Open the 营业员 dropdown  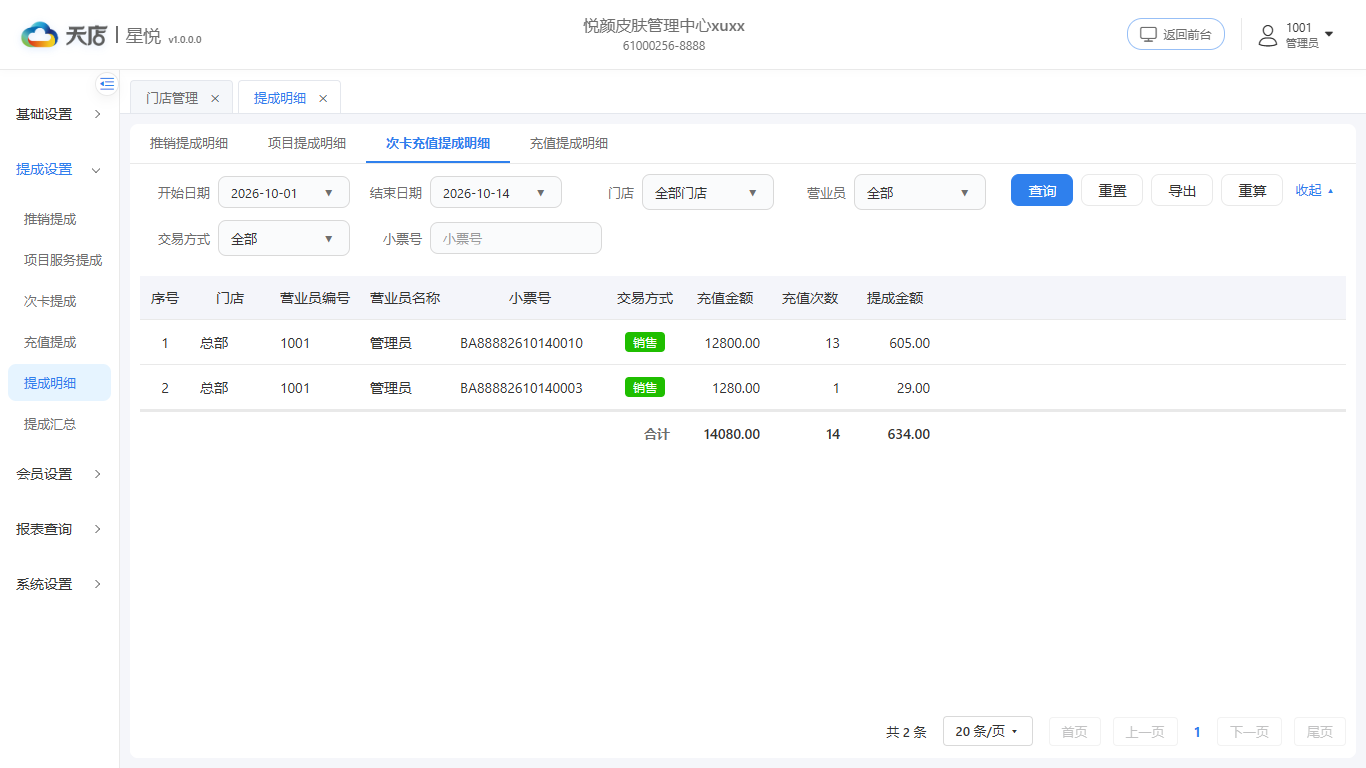[x=920, y=193]
